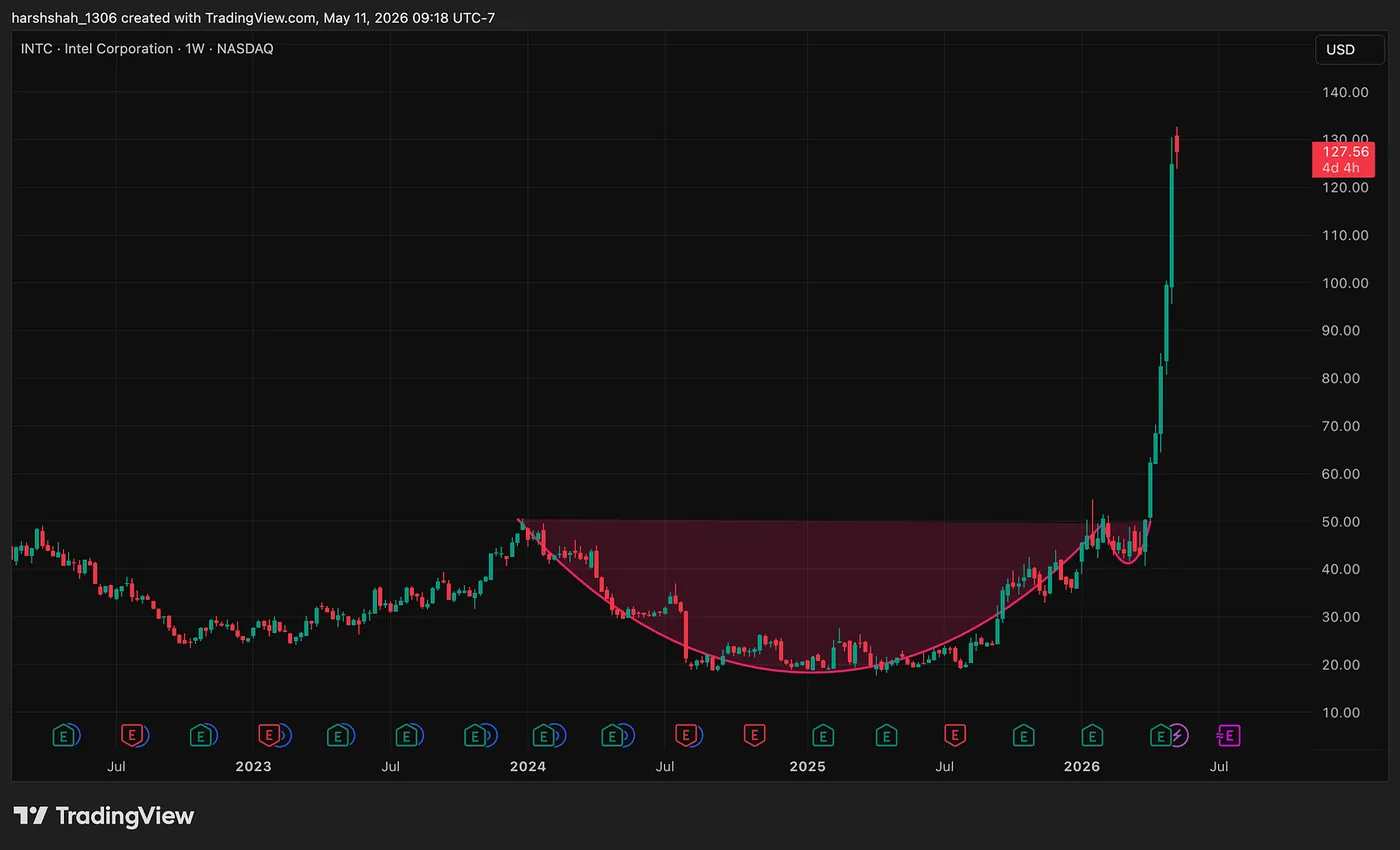
Task: Click the 140.00 price axis label
Action: coord(1345,92)
